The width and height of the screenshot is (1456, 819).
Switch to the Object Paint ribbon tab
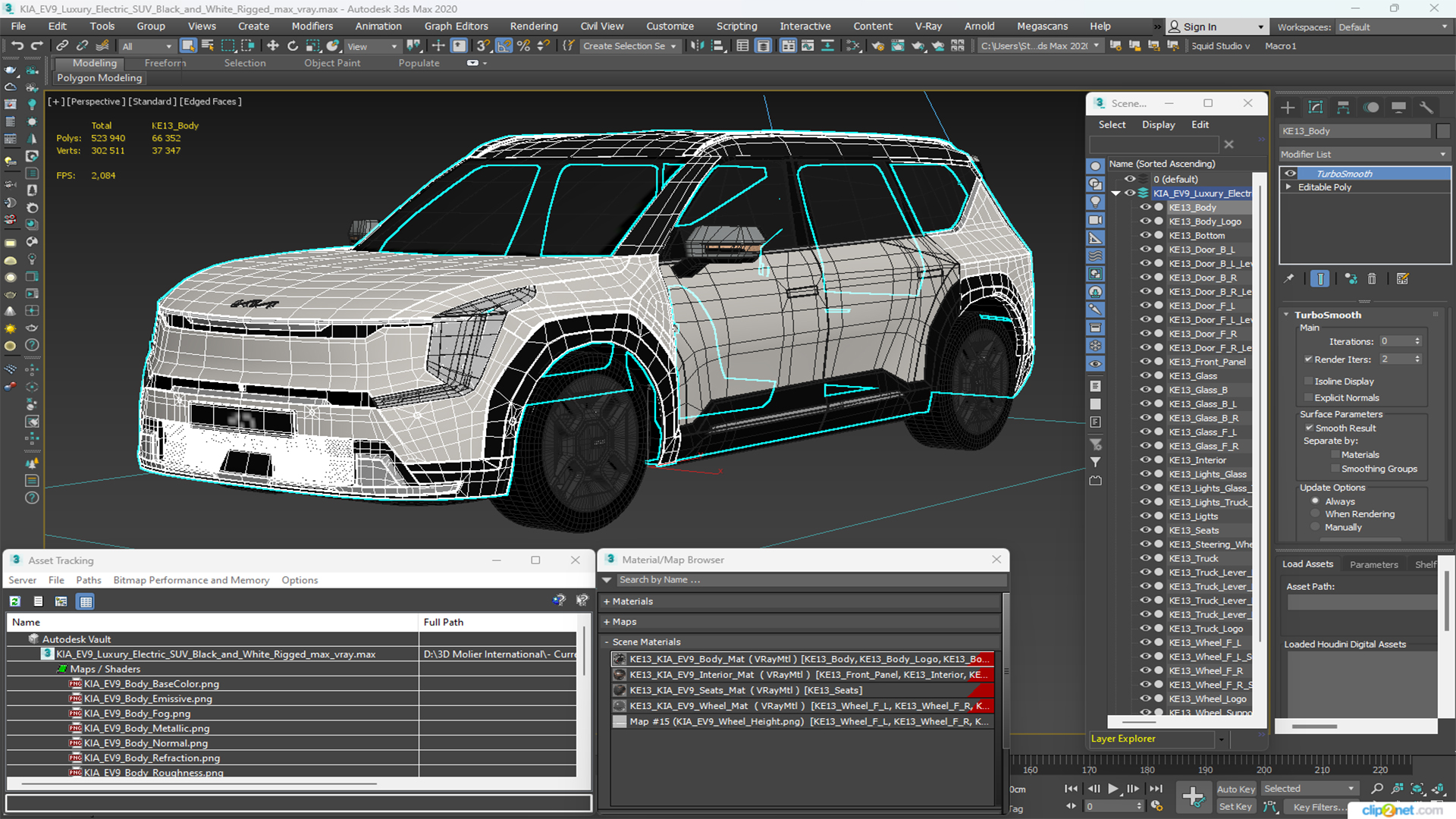click(x=332, y=63)
